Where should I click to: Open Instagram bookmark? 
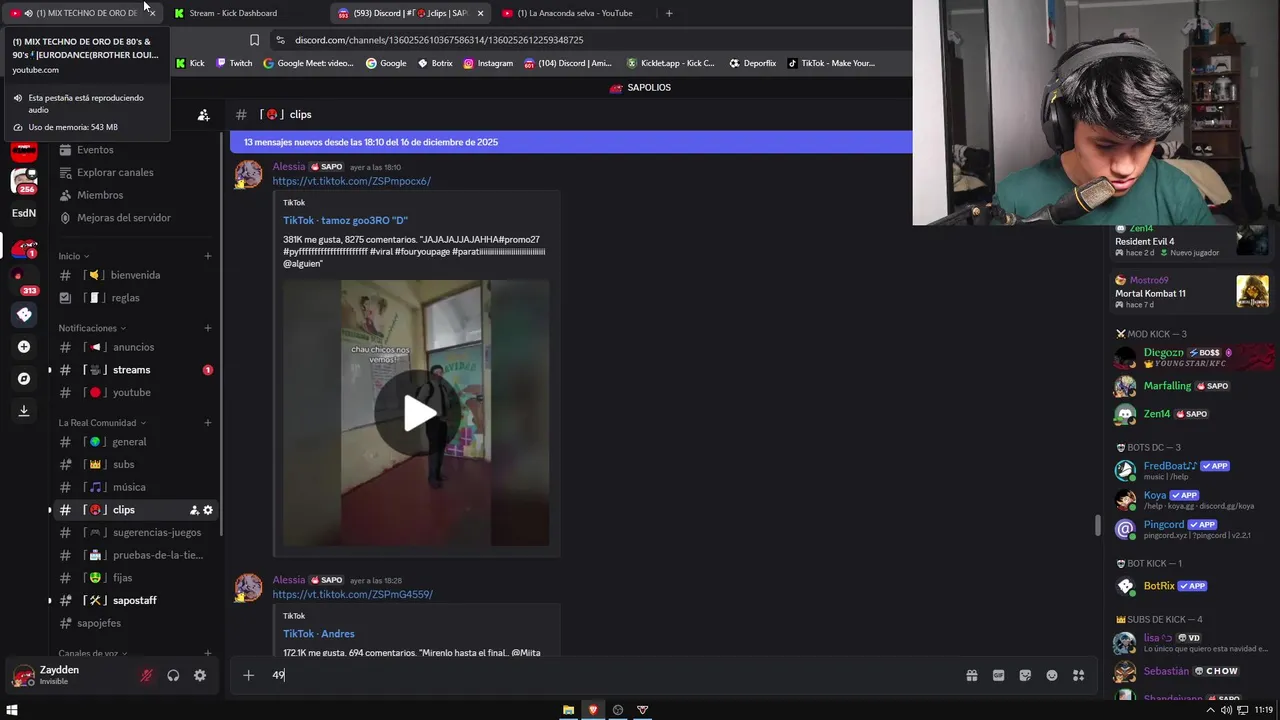pyautogui.click(x=488, y=63)
